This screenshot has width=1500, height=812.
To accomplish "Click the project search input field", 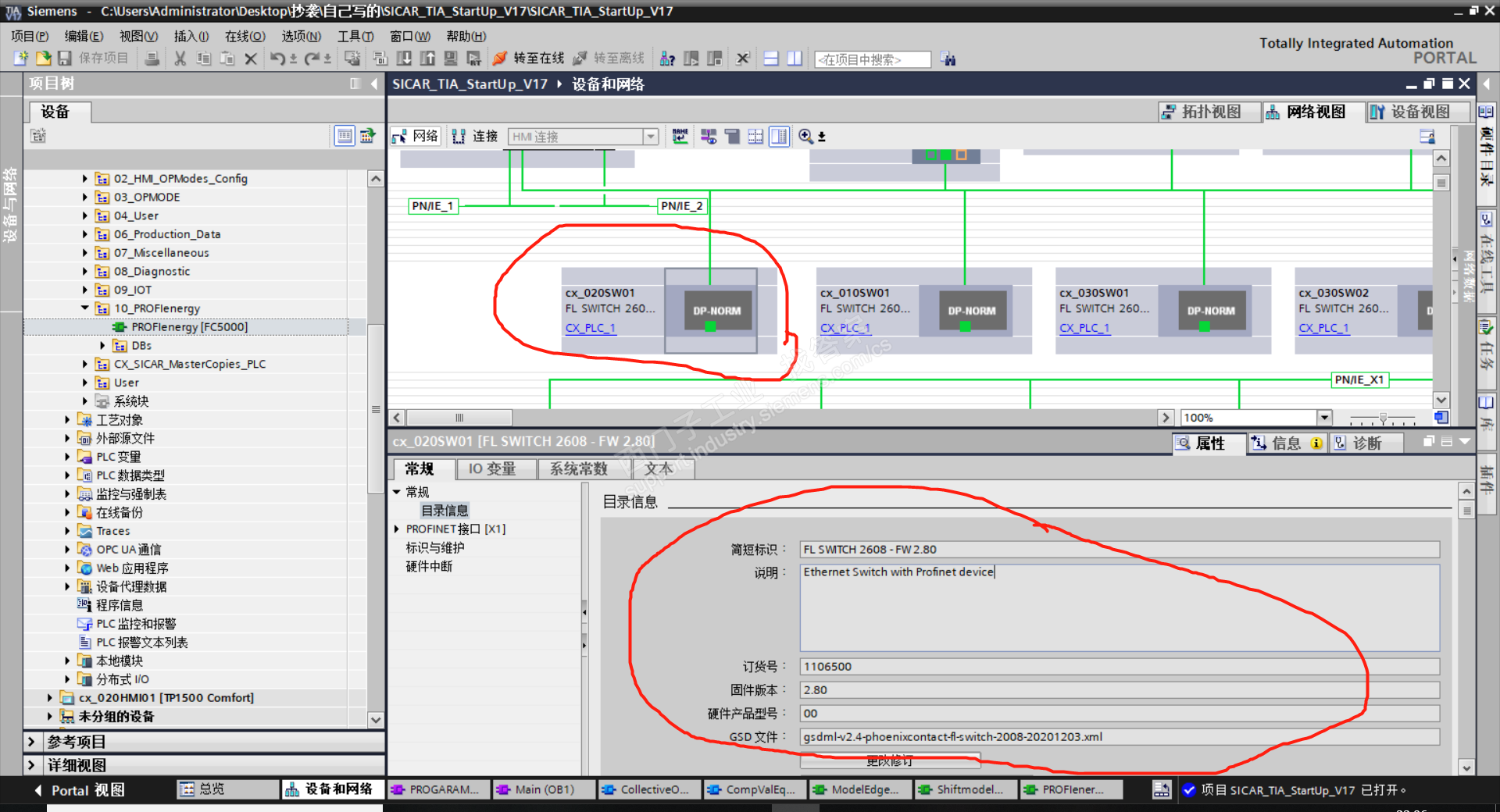I will coord(873,59).
